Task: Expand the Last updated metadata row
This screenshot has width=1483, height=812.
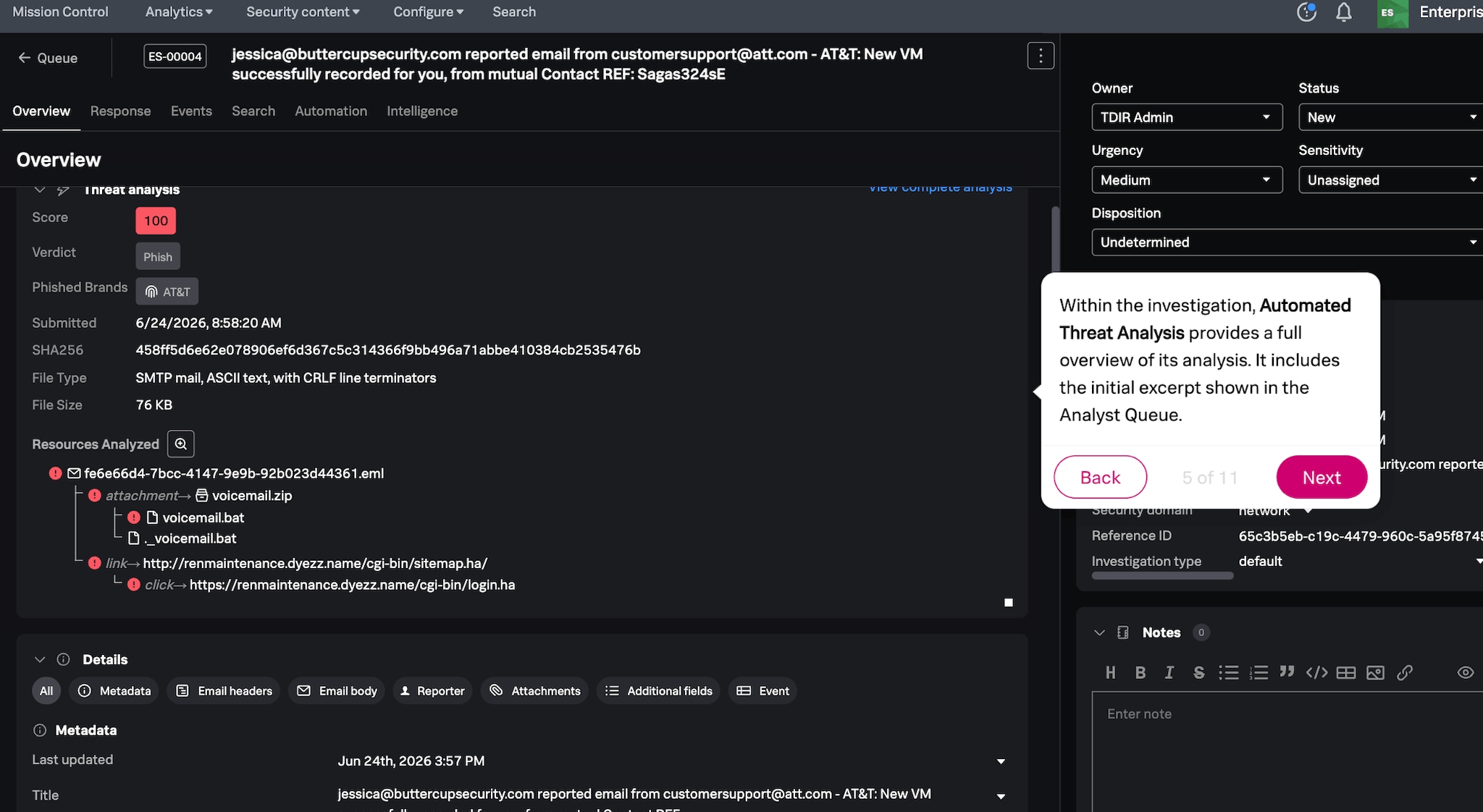Action: click(x=1001, y=761)
